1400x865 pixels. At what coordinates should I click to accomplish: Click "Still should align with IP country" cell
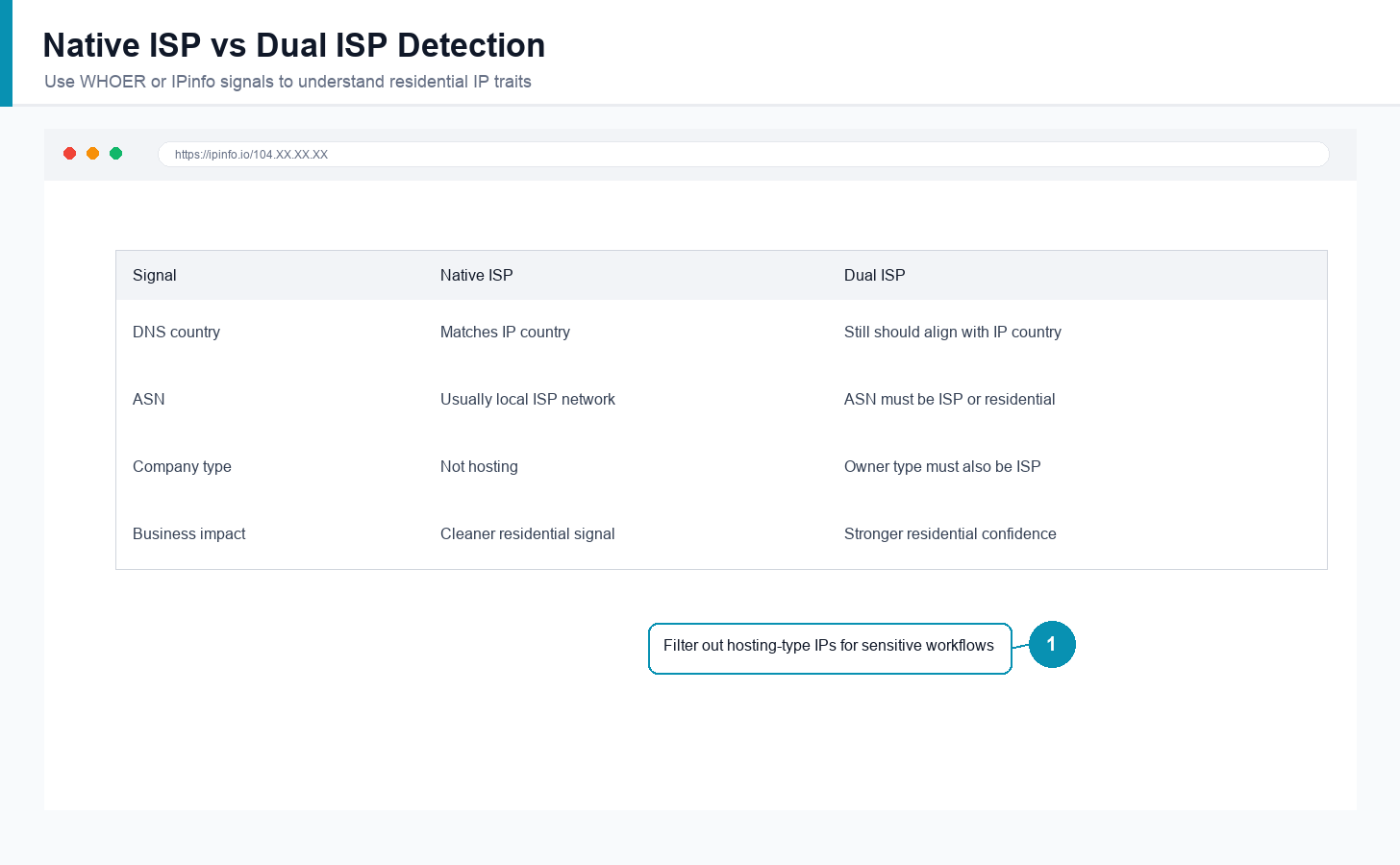tap(953, 332)
